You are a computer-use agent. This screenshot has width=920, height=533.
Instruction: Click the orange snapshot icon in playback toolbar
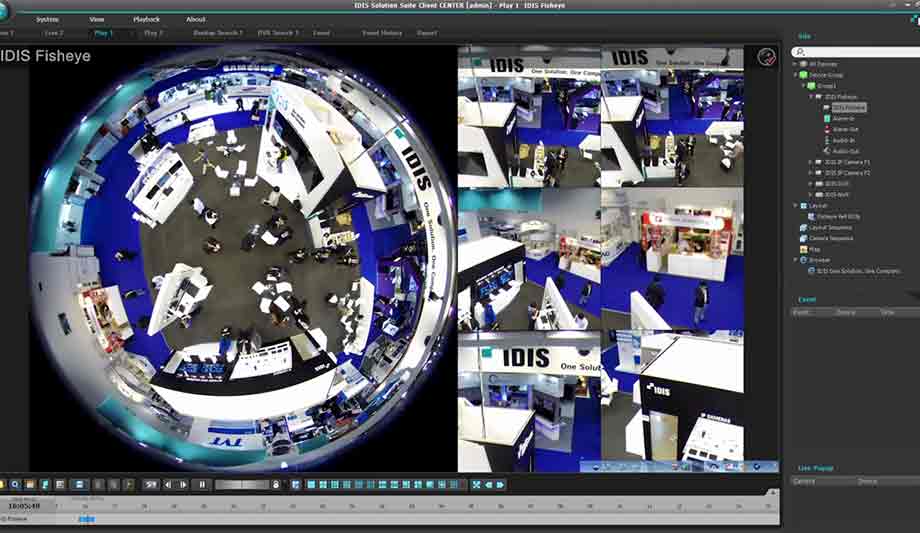click(x=30, y=484)
